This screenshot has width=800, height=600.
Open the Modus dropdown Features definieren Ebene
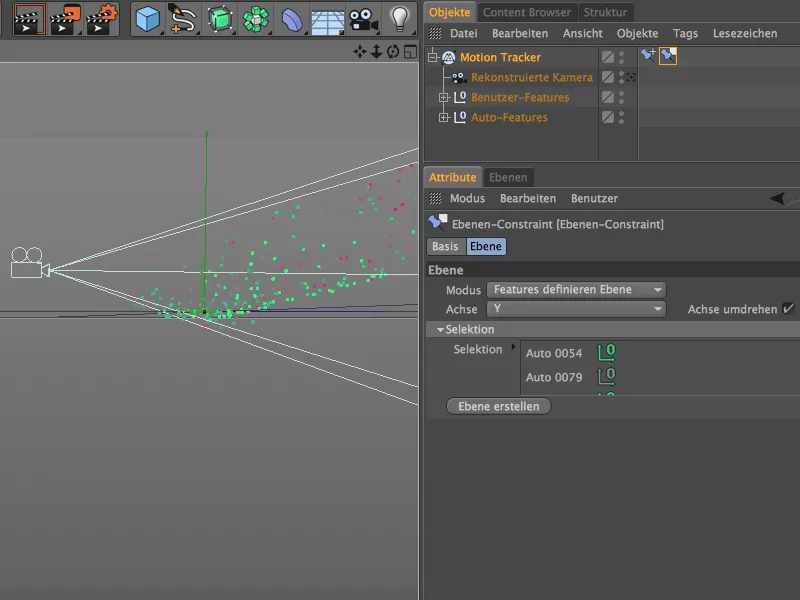[x=577, y=290]
